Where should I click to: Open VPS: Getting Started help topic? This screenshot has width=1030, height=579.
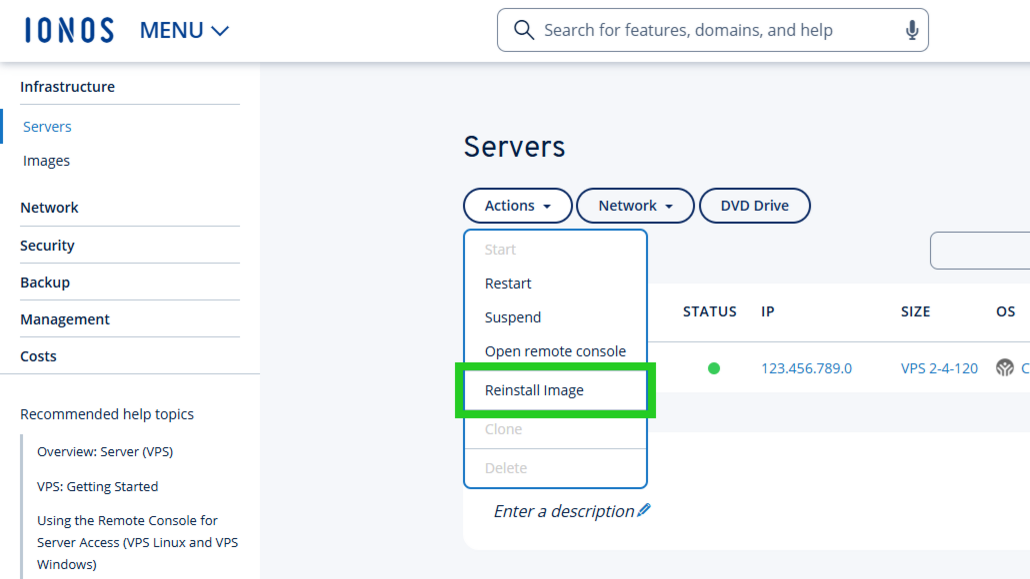tap(97, 486)
